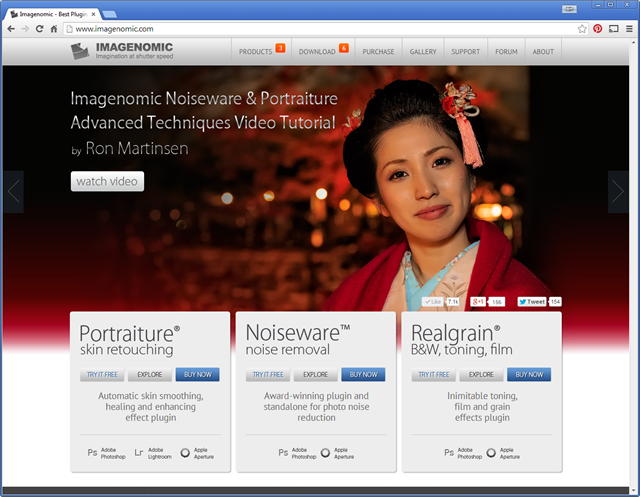Buy Noiseware now
Viewport: 640px width, 497px height.
click(363, 375)
